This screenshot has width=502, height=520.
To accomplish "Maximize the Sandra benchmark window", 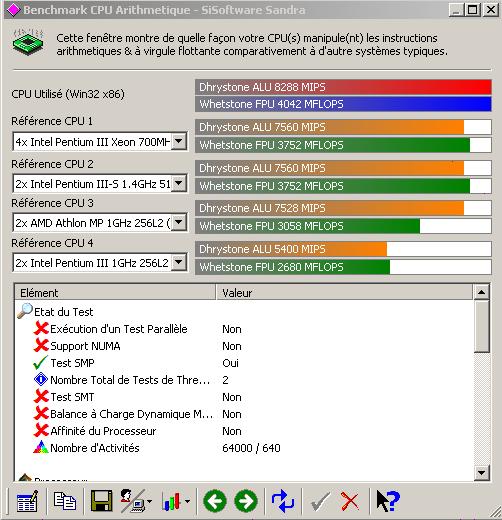I will point(472,10).
